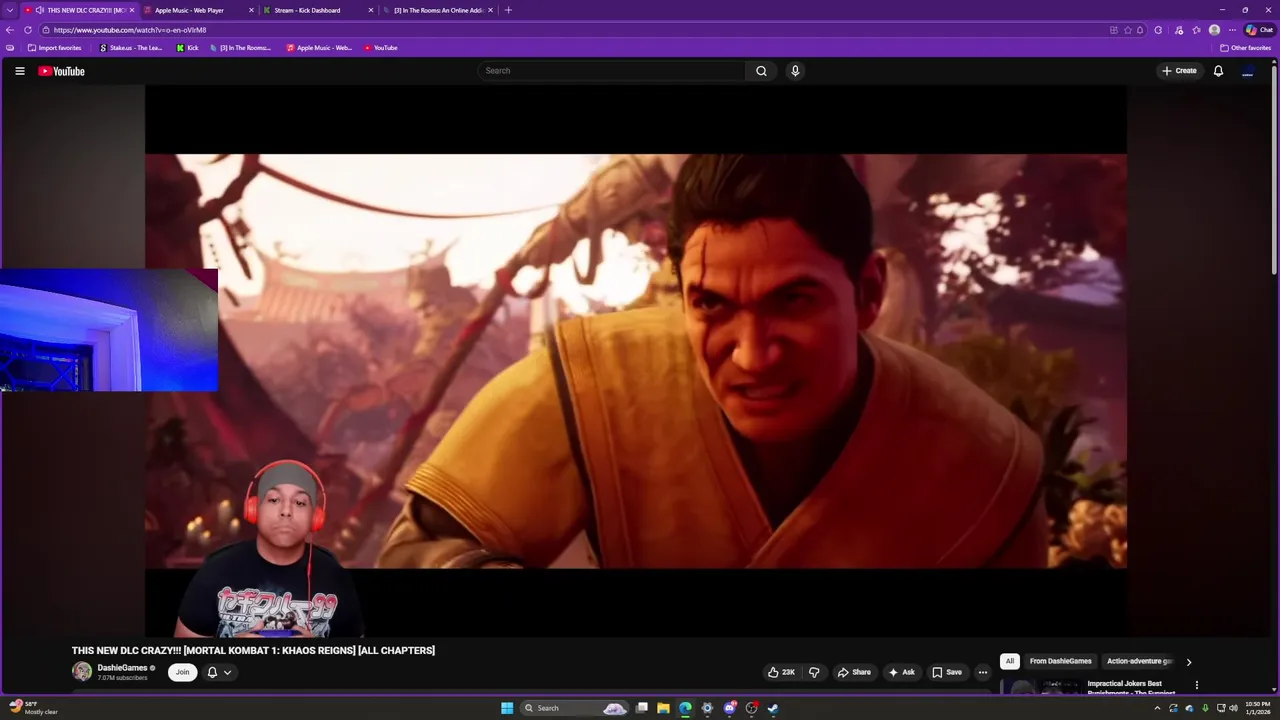
Task: Go back with the browser back arrow
Action: pyautogui.click(x=10, y=30)
